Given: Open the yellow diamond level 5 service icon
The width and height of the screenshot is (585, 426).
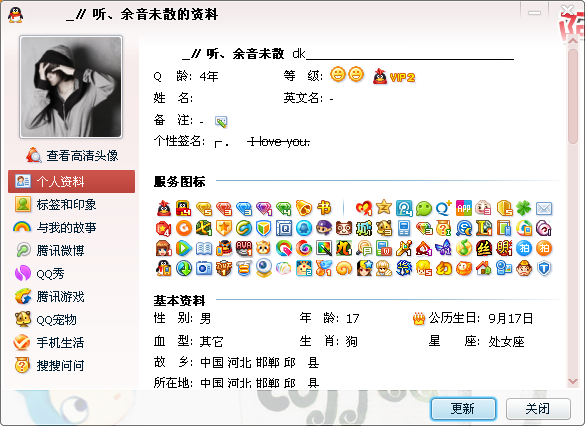Looking at the screenshot, I should point(204,208).
